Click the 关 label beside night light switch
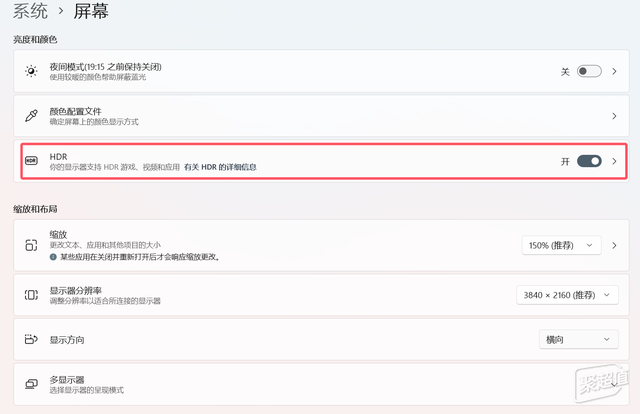The width and height of the screenshot is (640, 414). [565, 72]
